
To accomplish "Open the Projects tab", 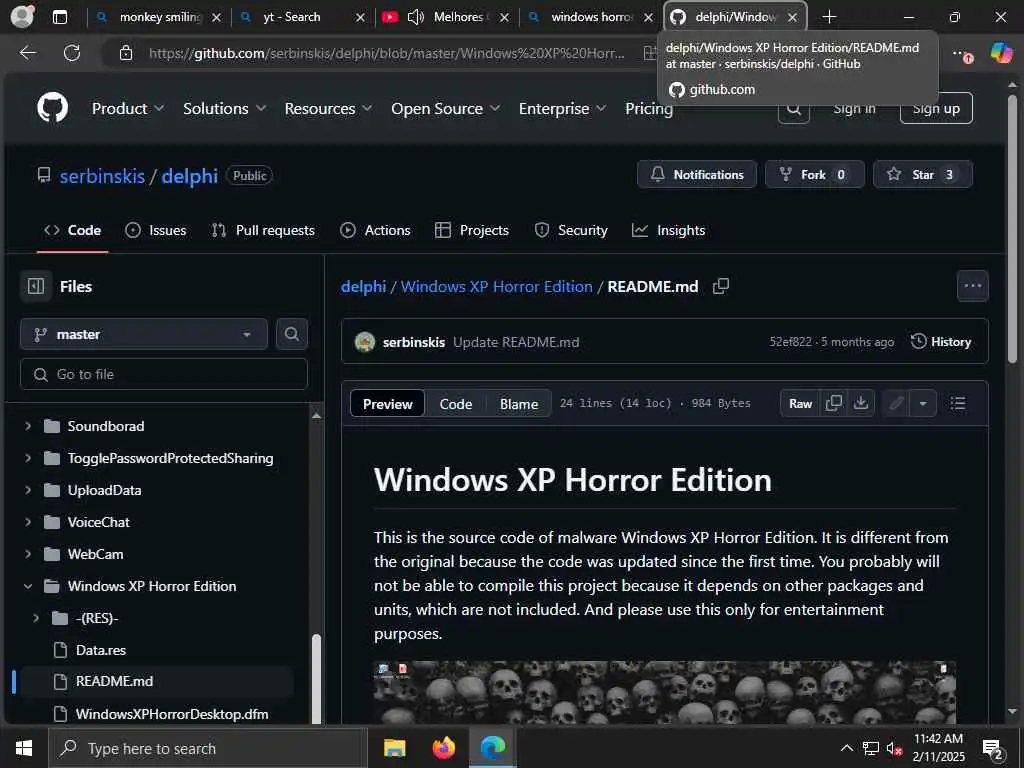I will click(x=472, y=230).
